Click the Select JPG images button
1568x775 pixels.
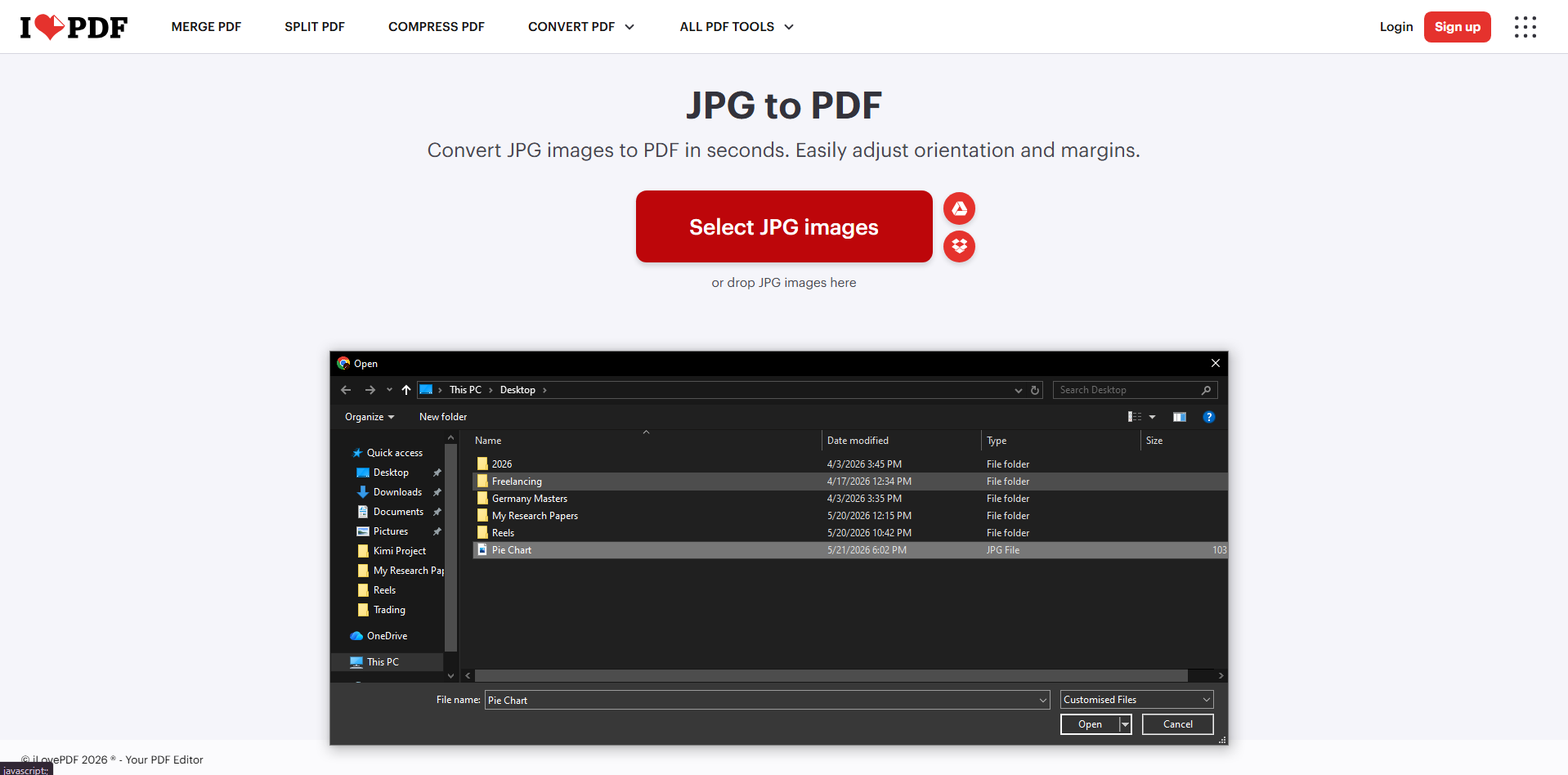click(784, 226)
